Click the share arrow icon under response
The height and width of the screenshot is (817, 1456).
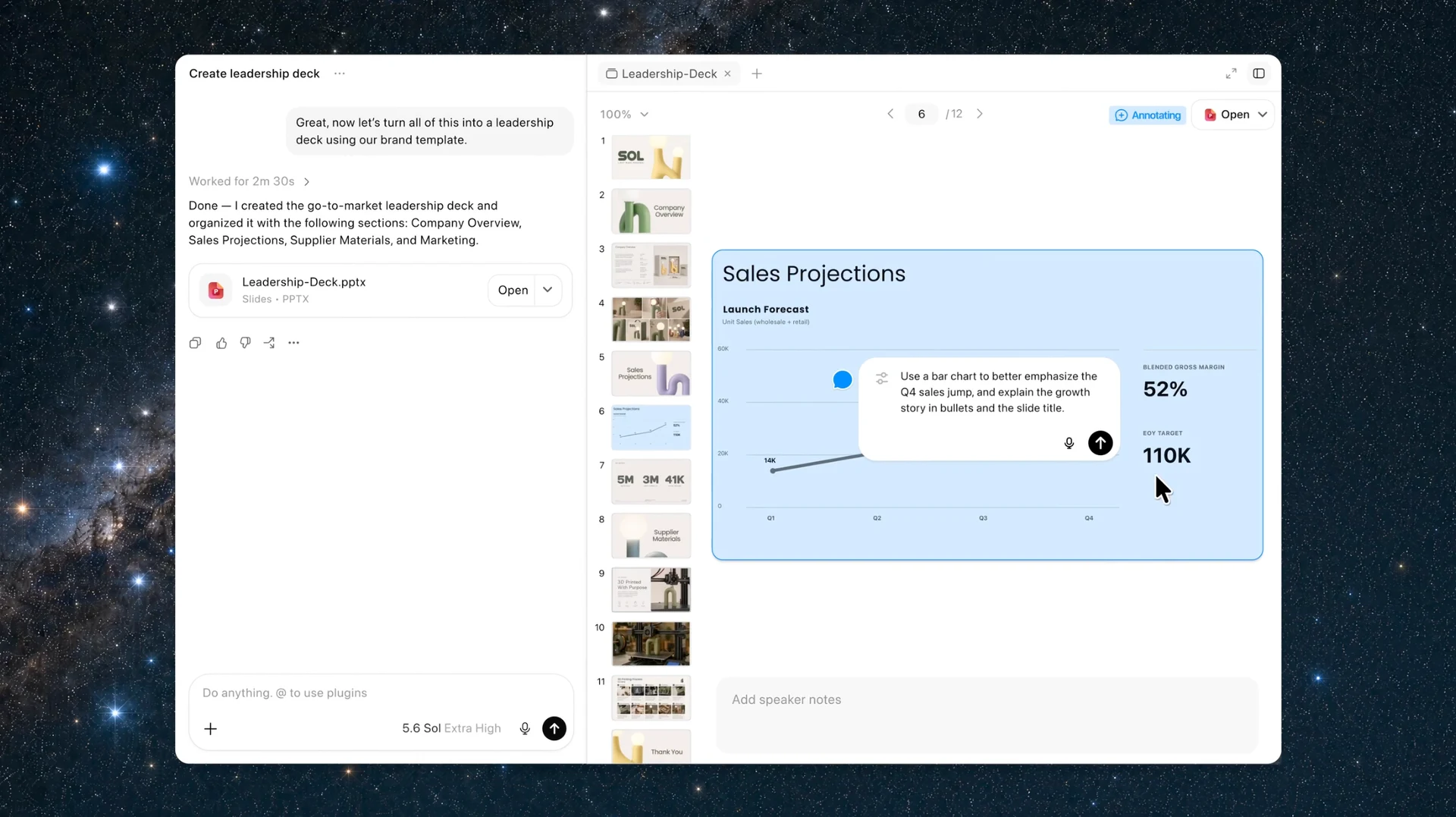(269, 343)
